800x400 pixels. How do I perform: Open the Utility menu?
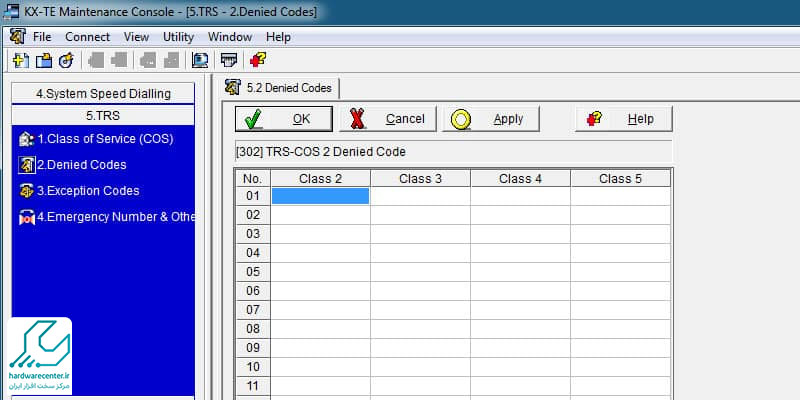[x=178, y=37]
